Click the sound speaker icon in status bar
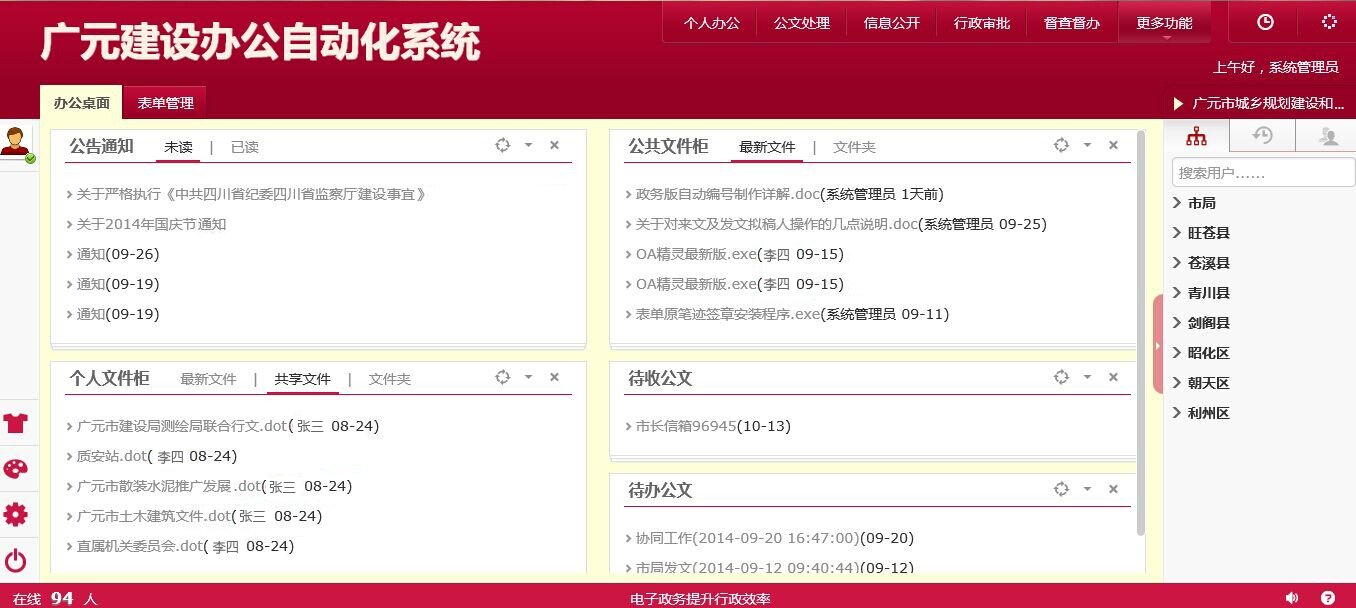The image size is (1356, 608). pos(1291,598)
